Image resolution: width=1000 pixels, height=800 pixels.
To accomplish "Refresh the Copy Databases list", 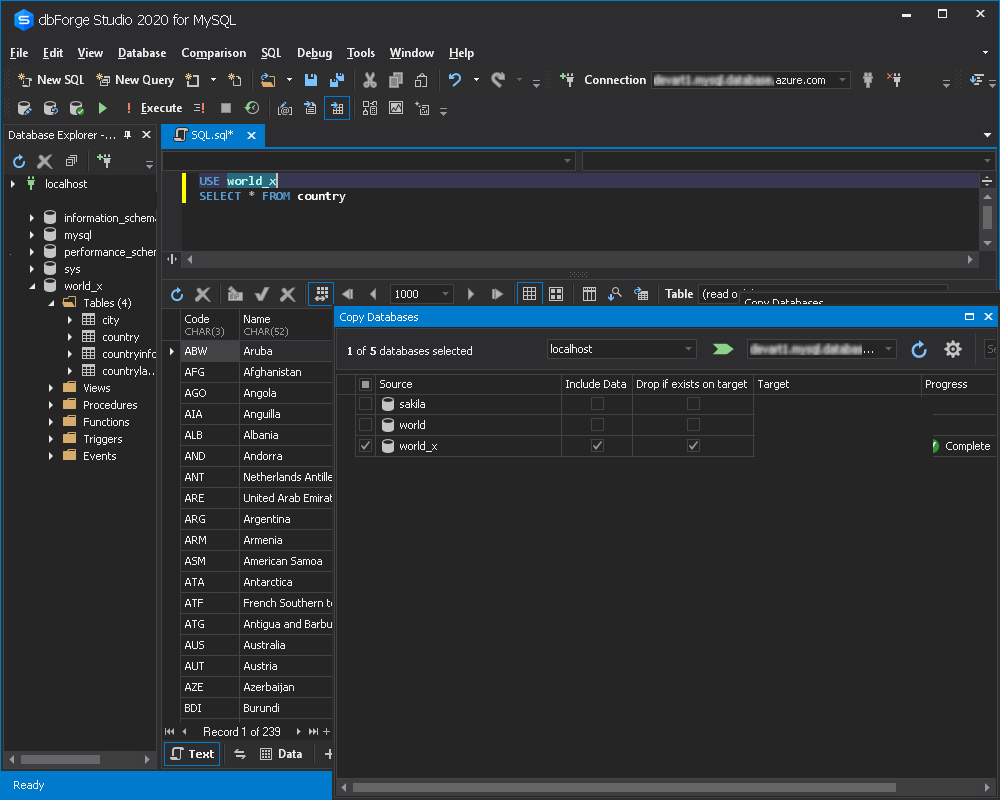I will coord(918,349).
